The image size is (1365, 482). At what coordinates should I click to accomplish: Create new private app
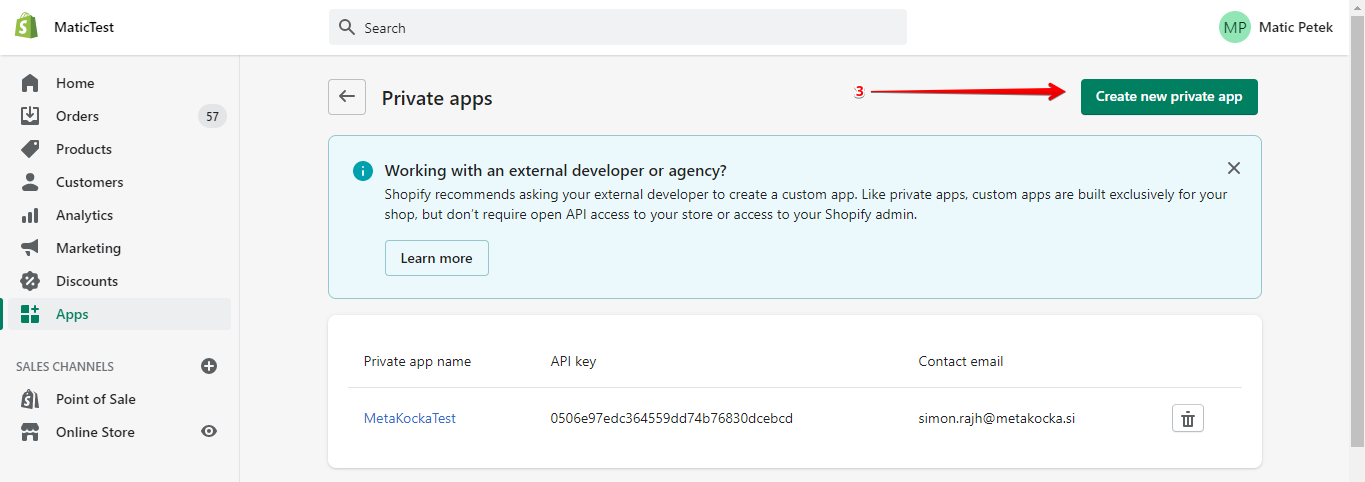tap(1169, 97)
